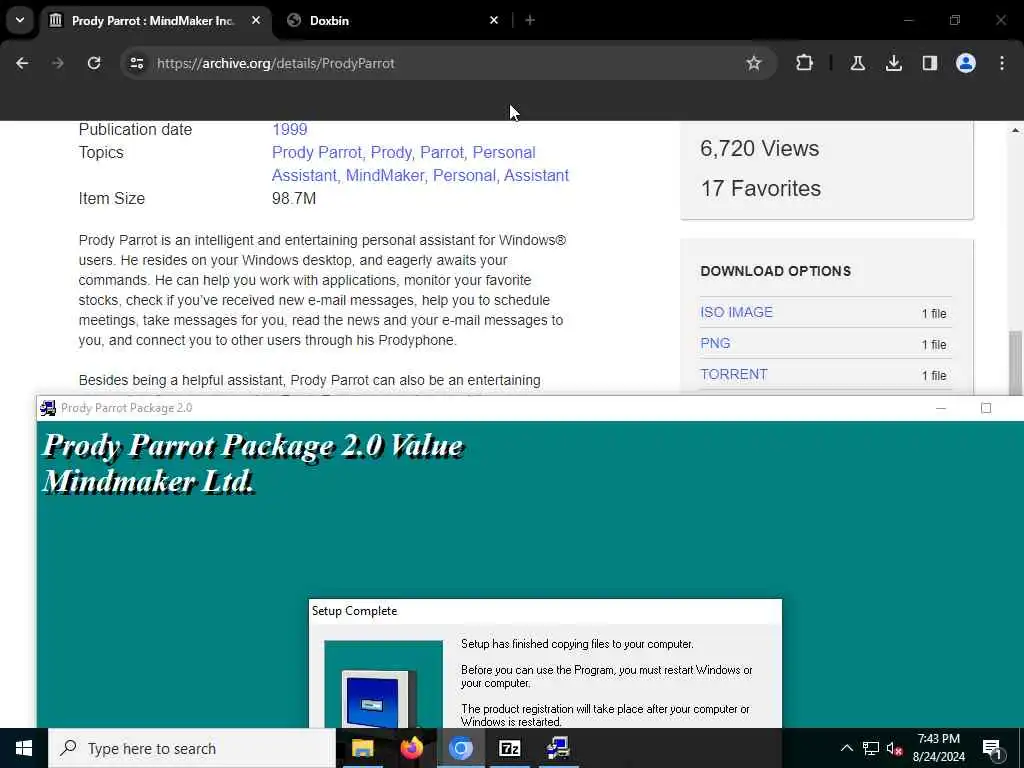Open a new browser tab
The image size is (1024, 768).
point(530,21)
